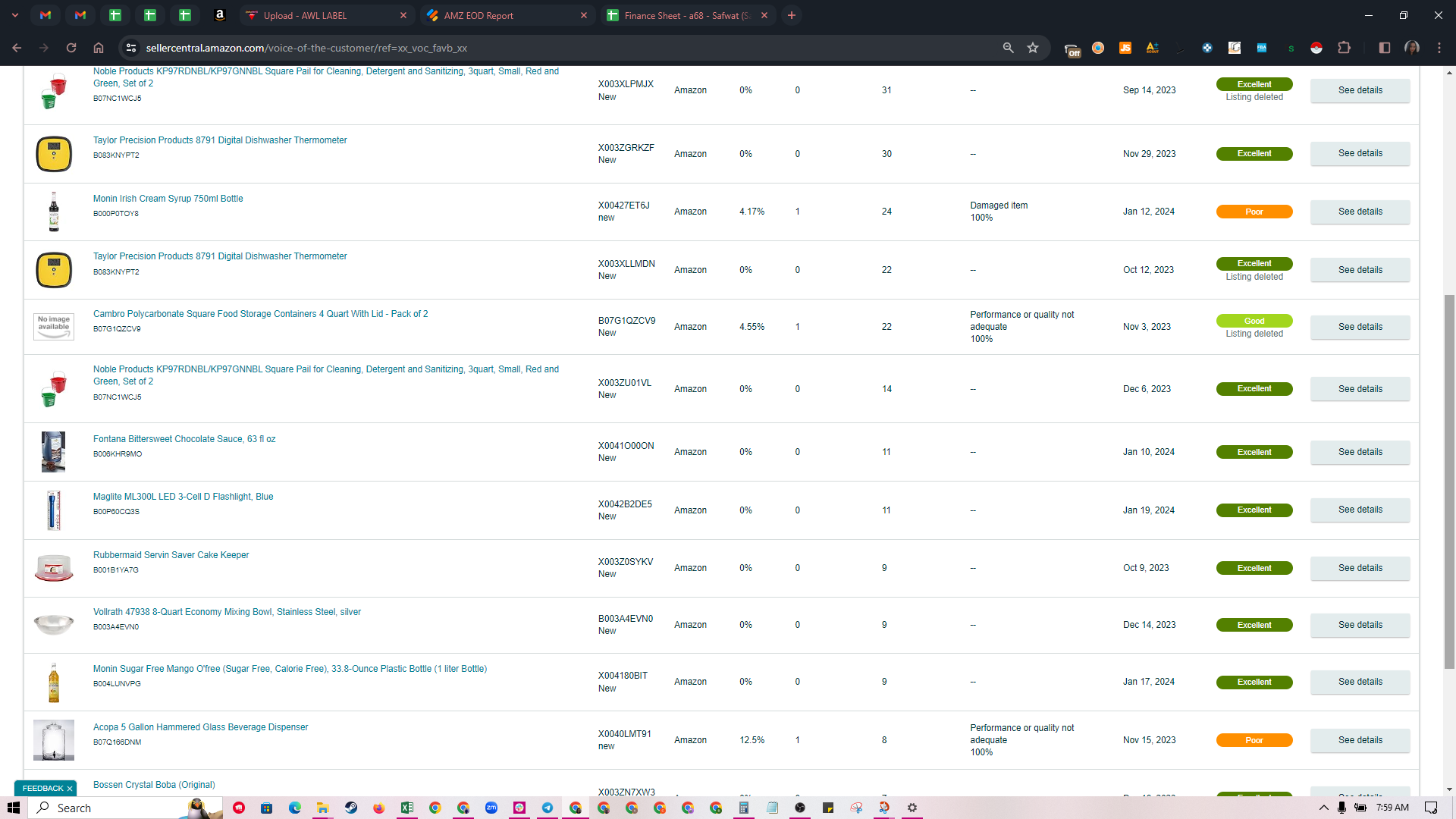Open Firefox from the taskbar
1456x819 pixels.
(x=379, y=808)
